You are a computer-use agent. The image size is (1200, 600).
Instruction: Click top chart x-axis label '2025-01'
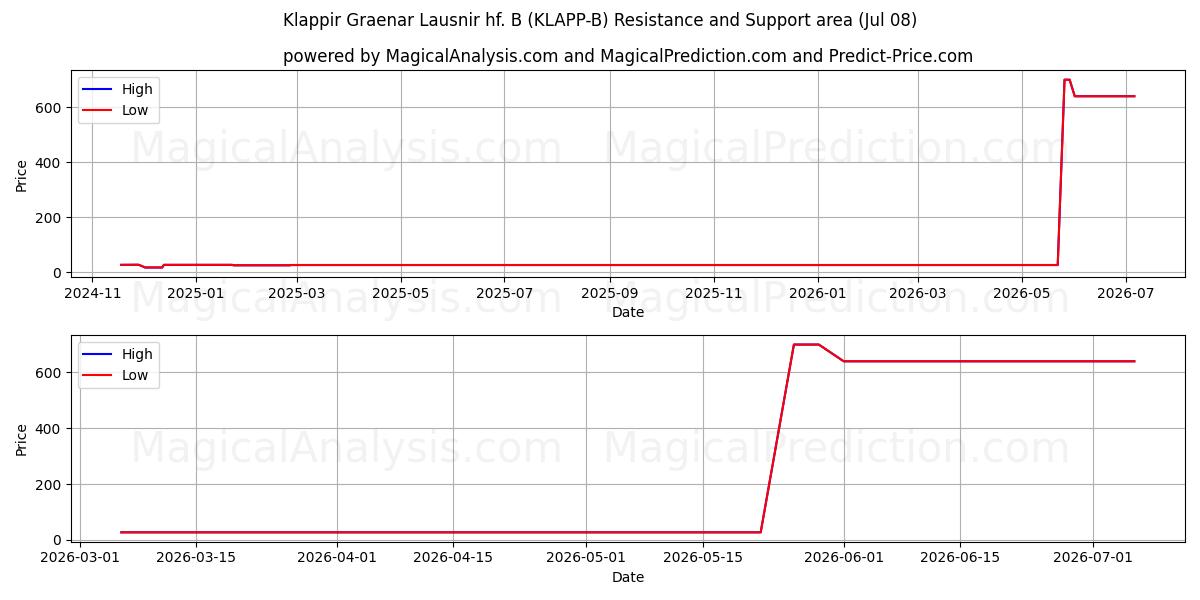(x=196, y=293)
